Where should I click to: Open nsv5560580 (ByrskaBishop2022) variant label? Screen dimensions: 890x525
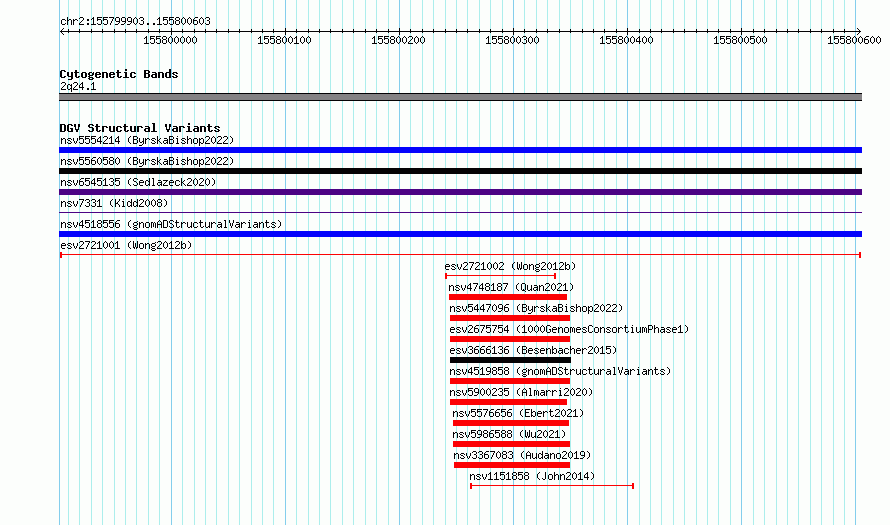point(147,161)
